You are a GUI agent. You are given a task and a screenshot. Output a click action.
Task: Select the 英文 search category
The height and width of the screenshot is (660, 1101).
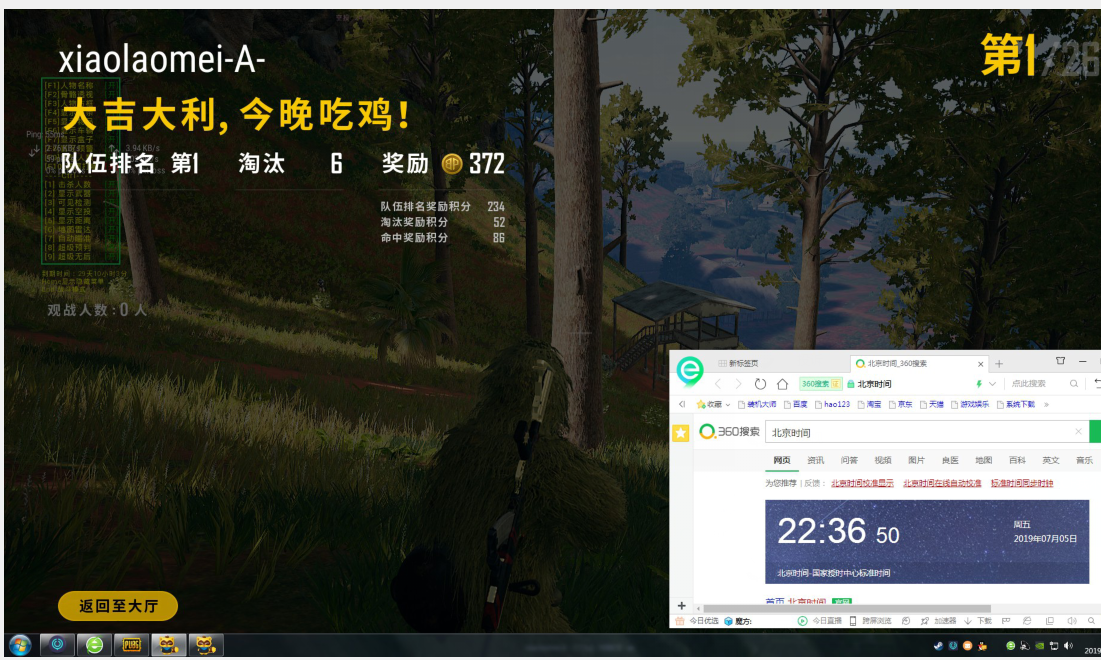coord(1050,461)
